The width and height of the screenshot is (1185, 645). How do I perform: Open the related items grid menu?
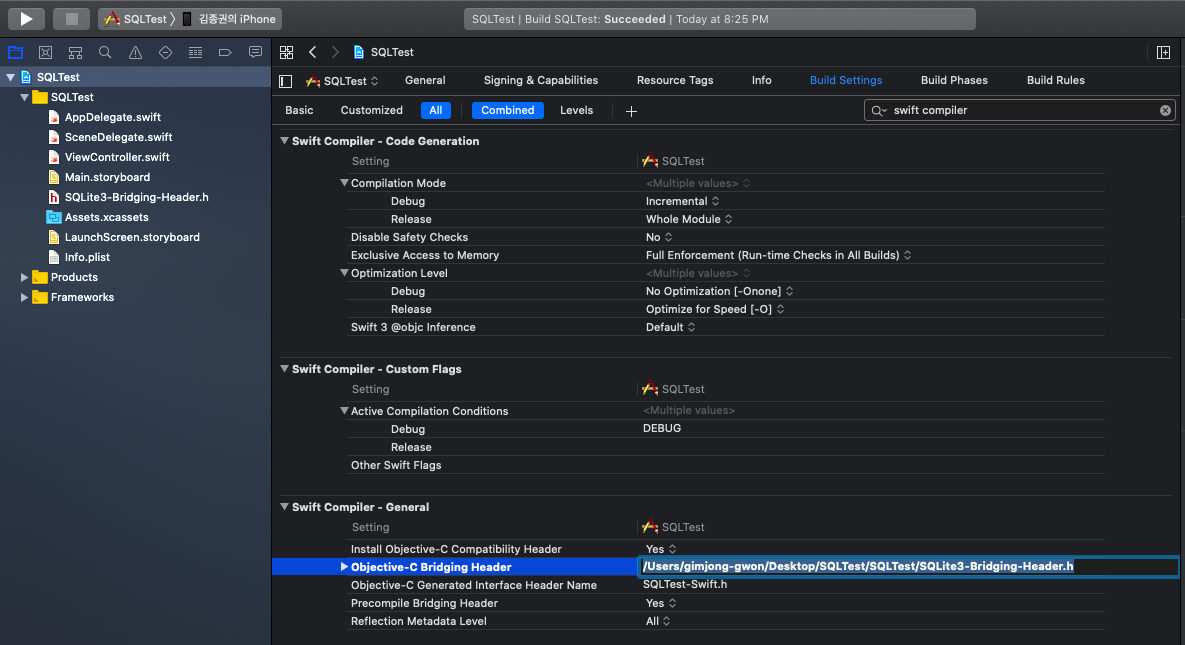point(286,52)
